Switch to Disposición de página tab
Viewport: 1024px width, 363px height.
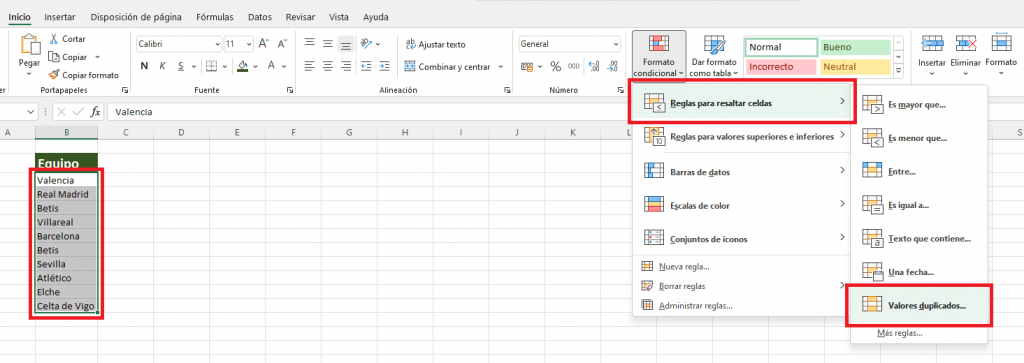(136, 17)
